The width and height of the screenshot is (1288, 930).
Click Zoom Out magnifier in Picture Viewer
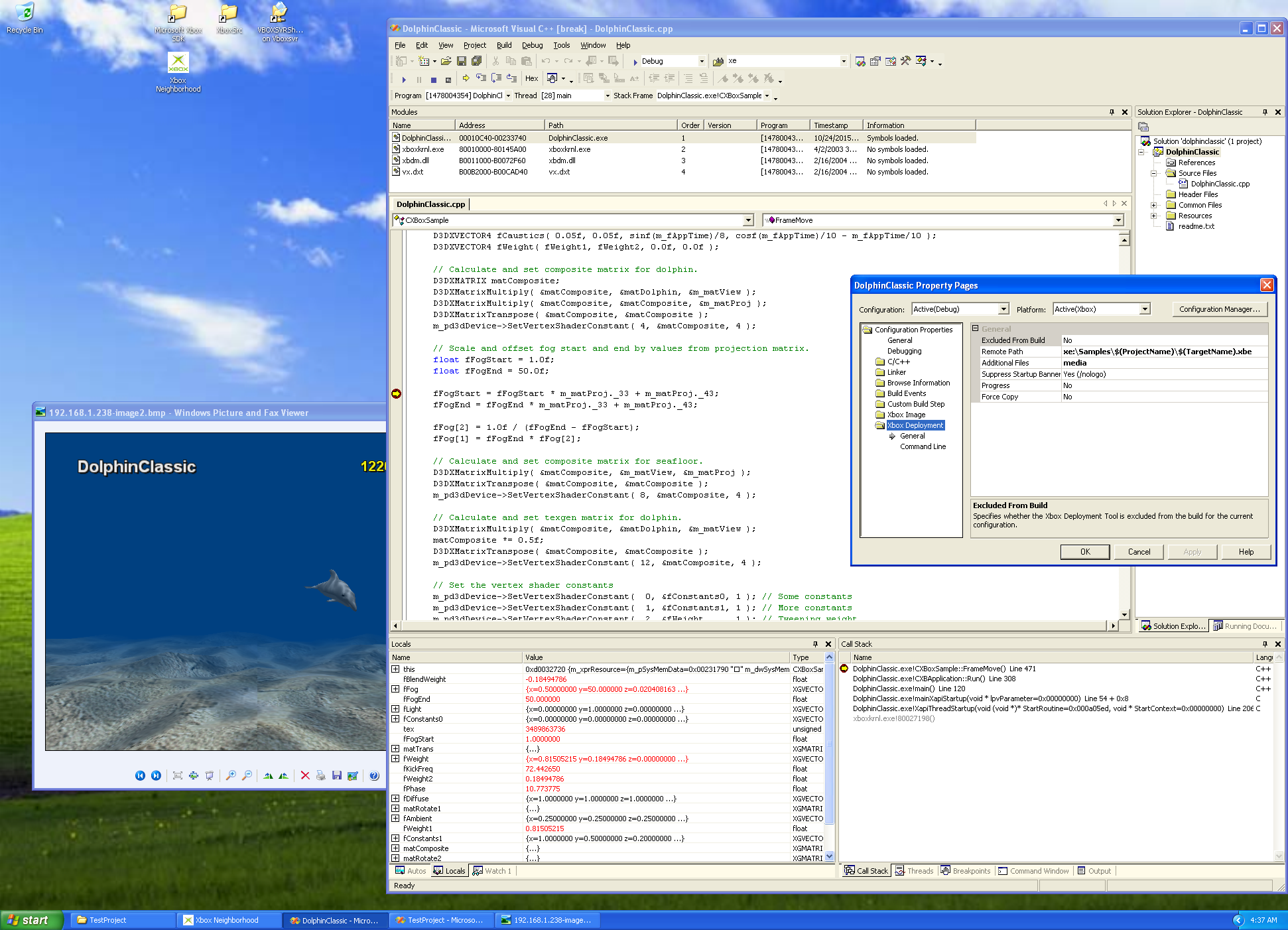247,775
